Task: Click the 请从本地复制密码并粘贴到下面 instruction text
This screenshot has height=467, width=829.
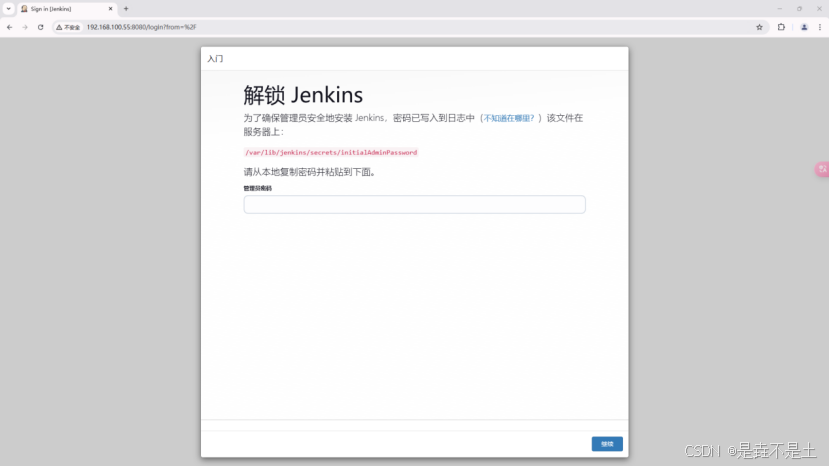Action: tap(309, 172)
